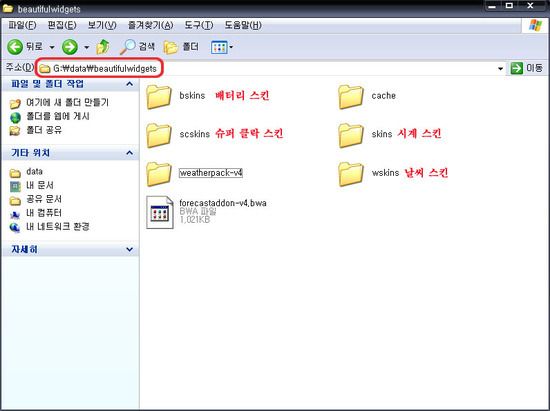Open 공유 문서 in sidebar
Image resolution: width=550 pixels, height=411 pixels.
[44, 199]
